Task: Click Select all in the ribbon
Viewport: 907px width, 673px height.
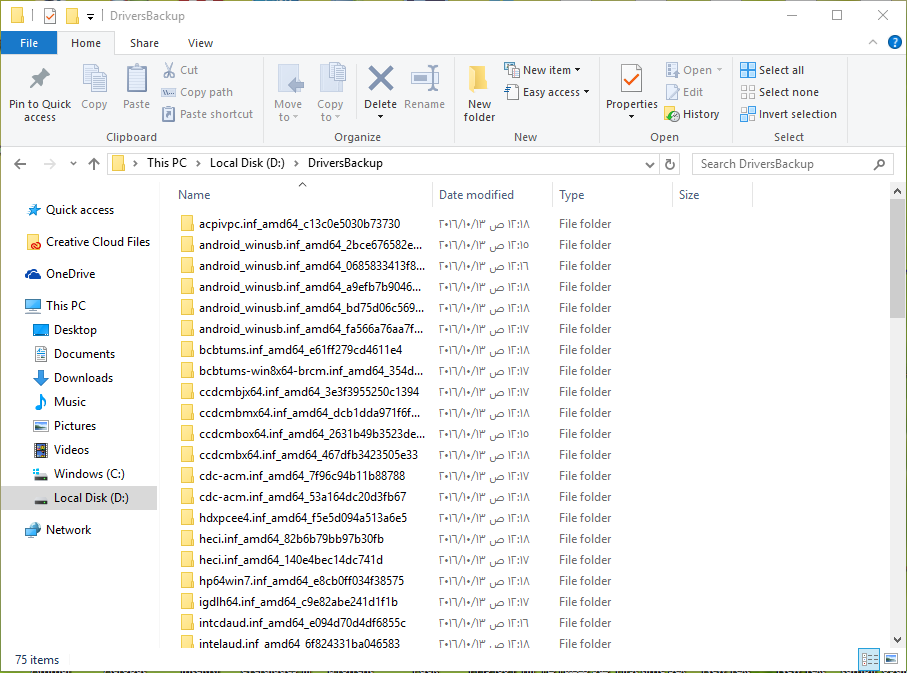Action: coord(772,70)
